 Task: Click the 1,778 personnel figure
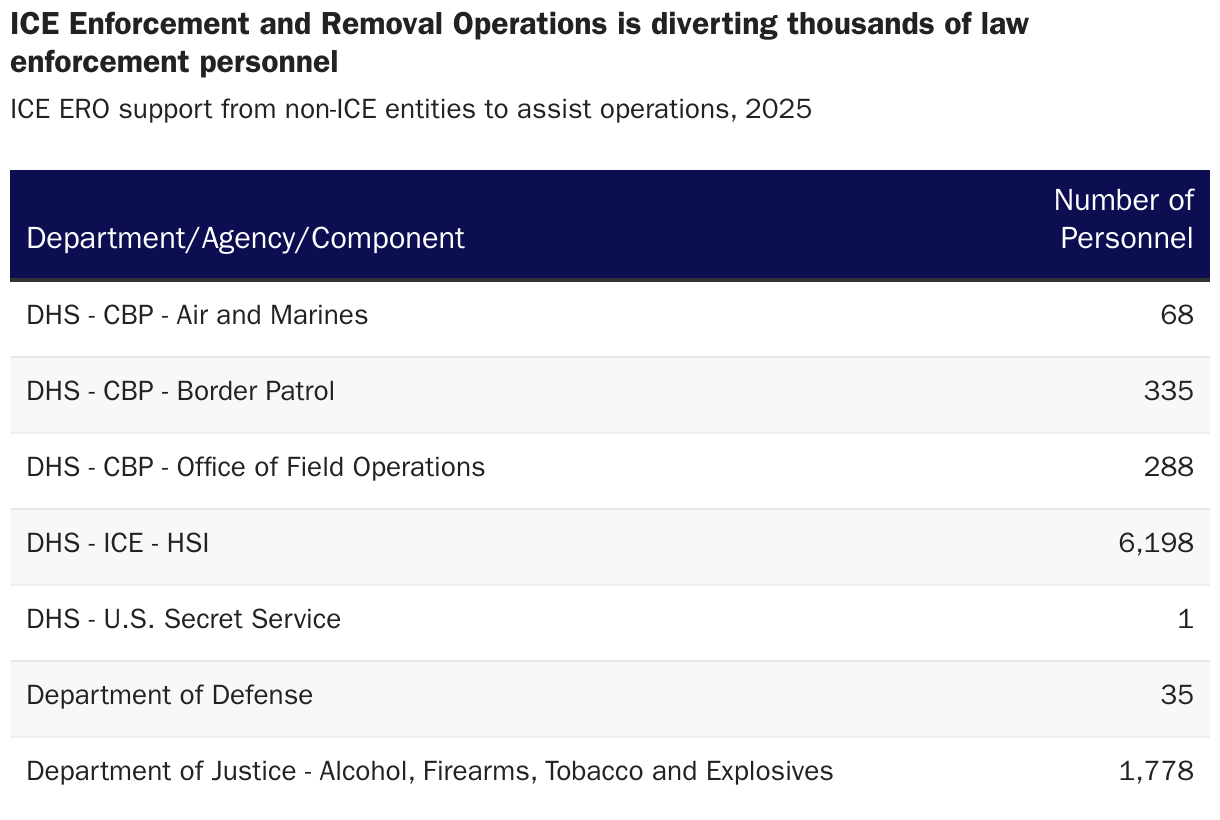[1156, 771]
